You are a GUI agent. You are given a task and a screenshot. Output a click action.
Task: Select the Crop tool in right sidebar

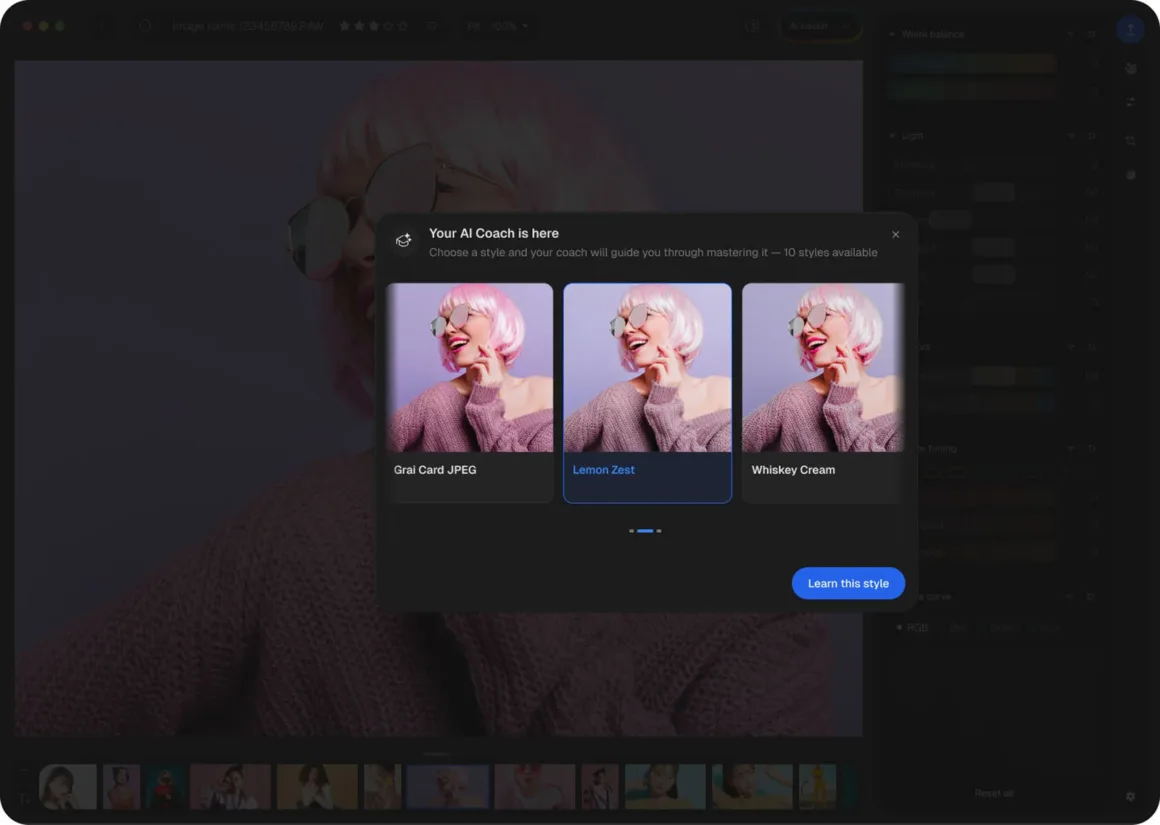tap(1130, 141)
